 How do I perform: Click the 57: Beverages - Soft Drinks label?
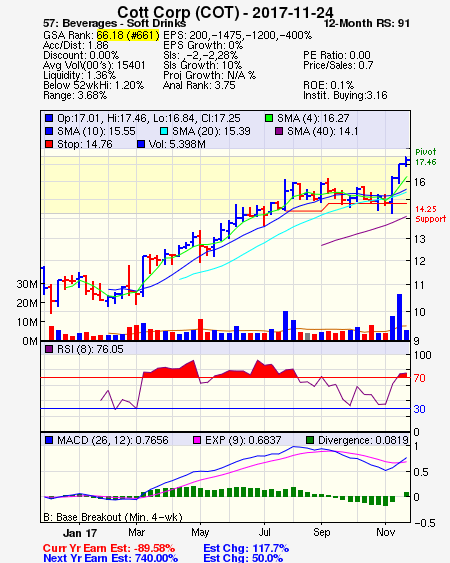tap(115, 24)
